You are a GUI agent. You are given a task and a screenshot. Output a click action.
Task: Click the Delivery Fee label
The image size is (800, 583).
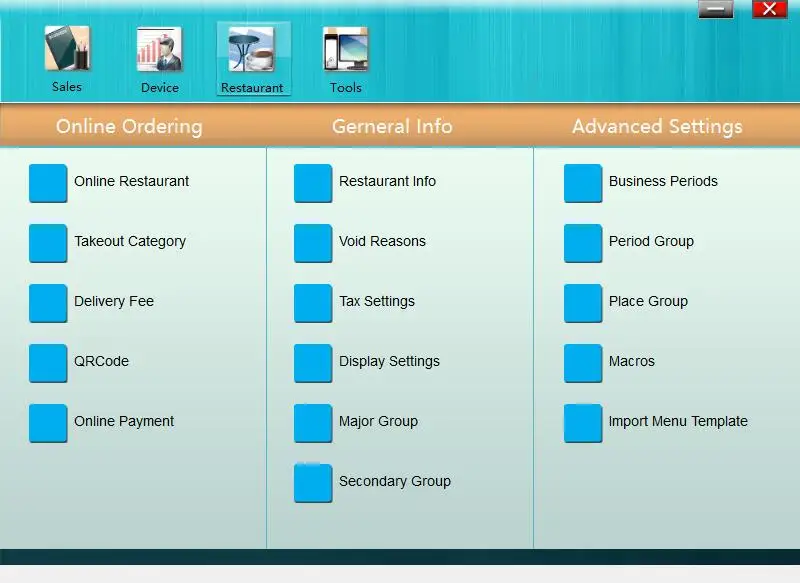tap(114, 301)
